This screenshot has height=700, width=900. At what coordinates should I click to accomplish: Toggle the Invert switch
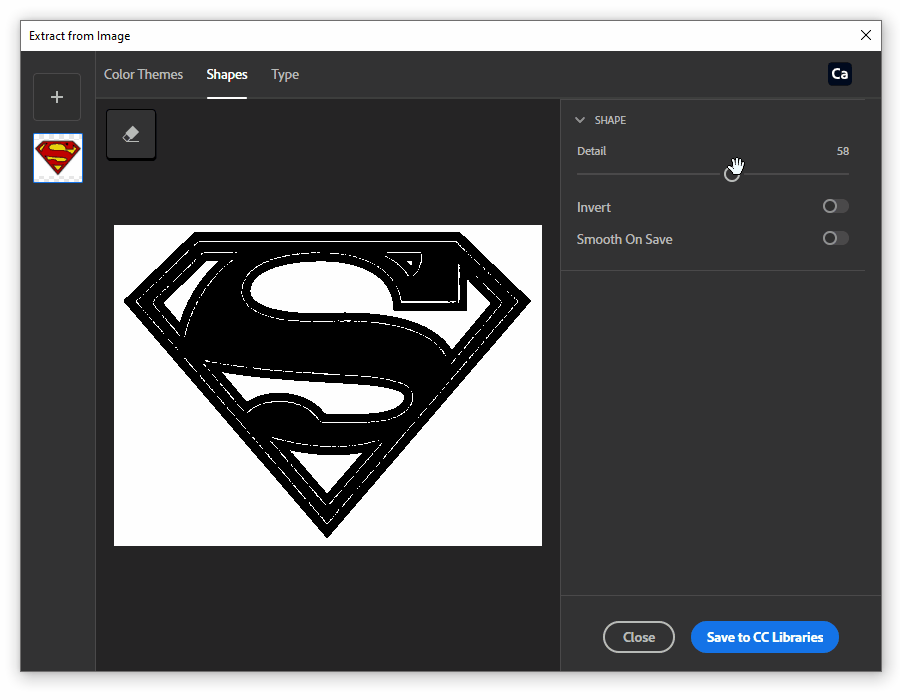coord(835,207)
